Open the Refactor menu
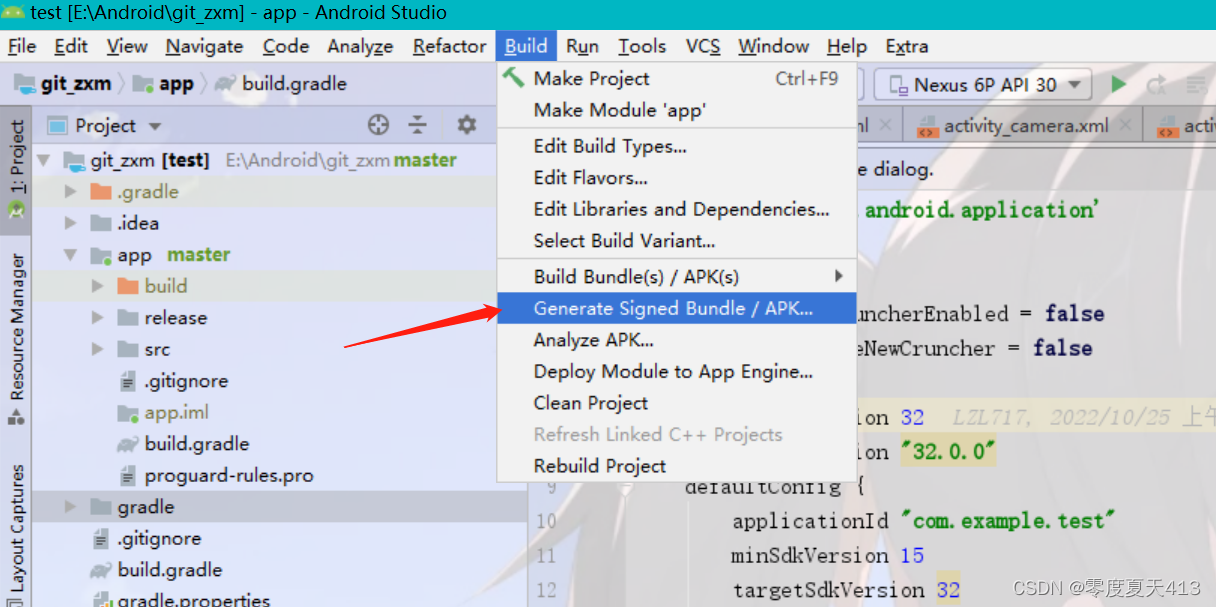 point(449,46)
